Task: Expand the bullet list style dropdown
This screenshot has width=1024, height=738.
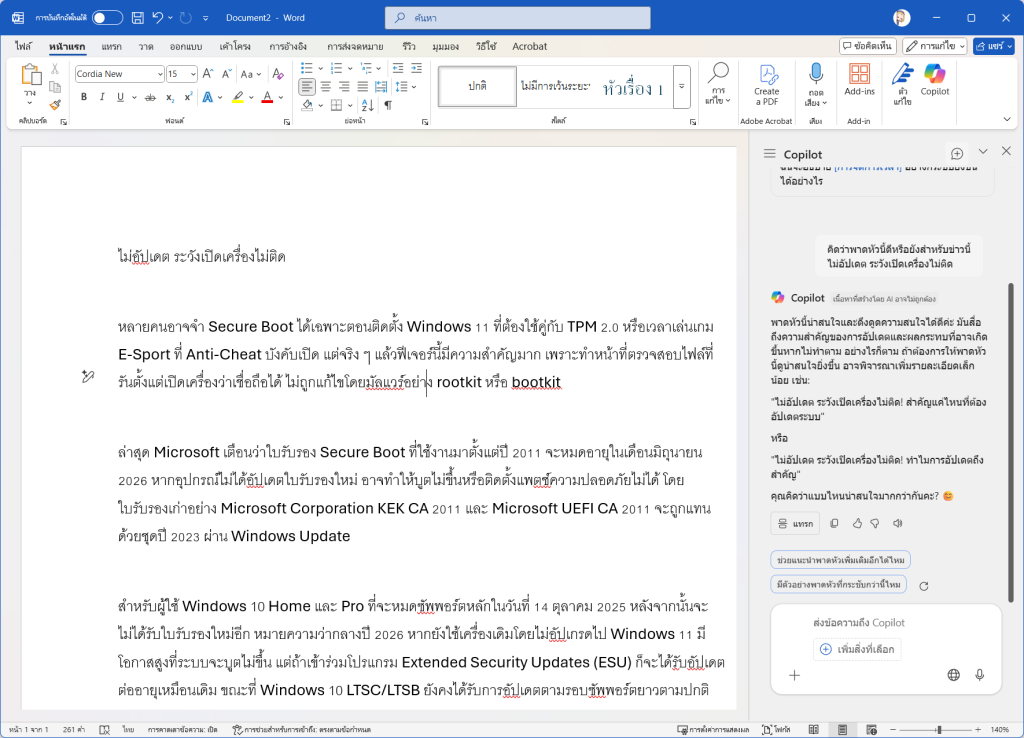Action: pos(321,68)
